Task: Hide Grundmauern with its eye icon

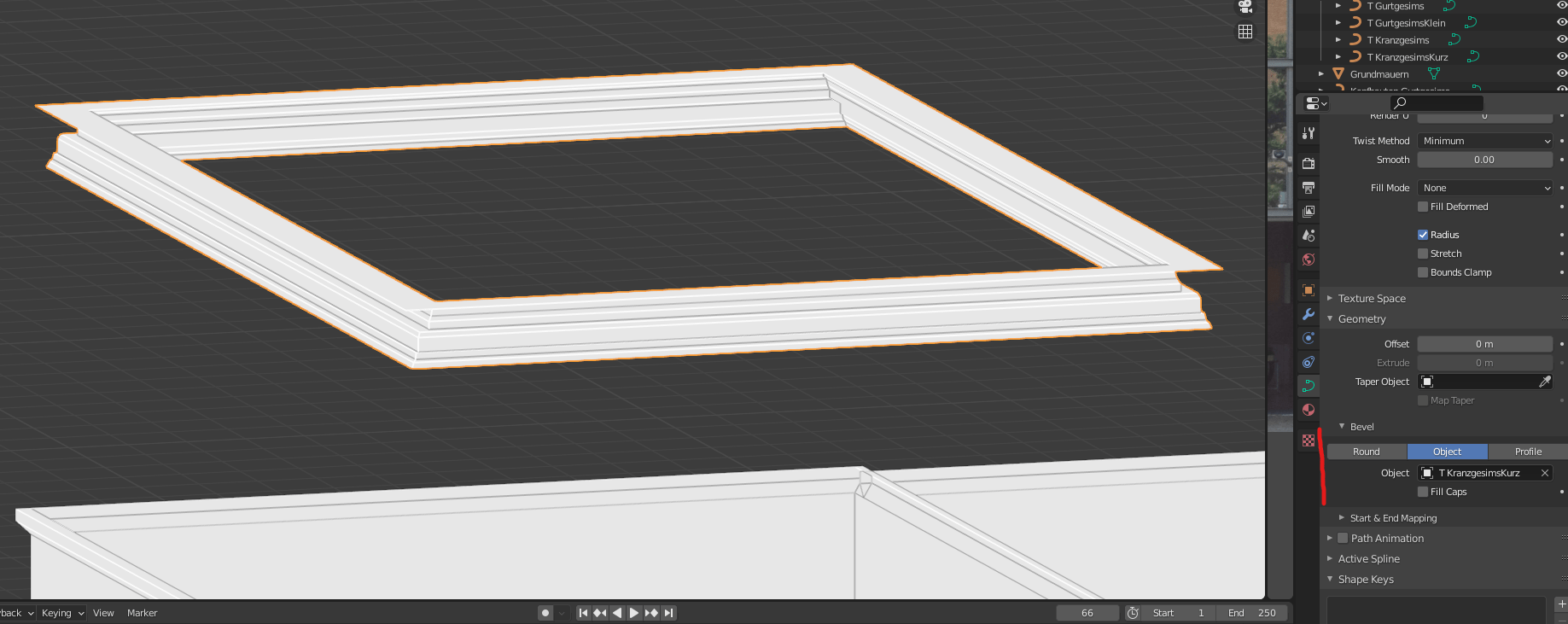Action: (1561, 74)
